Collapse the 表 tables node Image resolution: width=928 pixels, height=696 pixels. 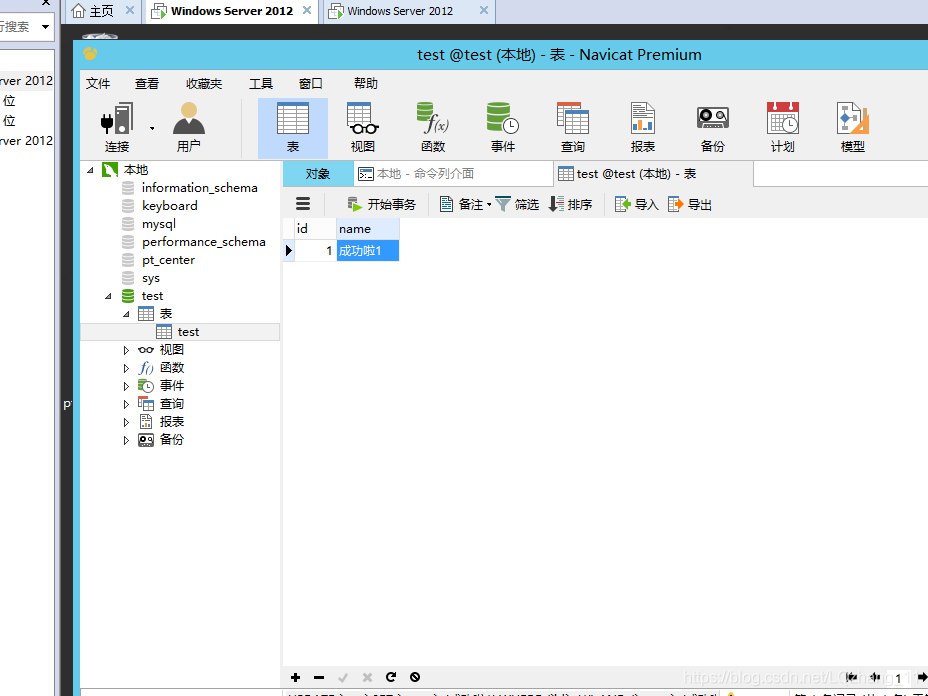(x=126, y=314)
